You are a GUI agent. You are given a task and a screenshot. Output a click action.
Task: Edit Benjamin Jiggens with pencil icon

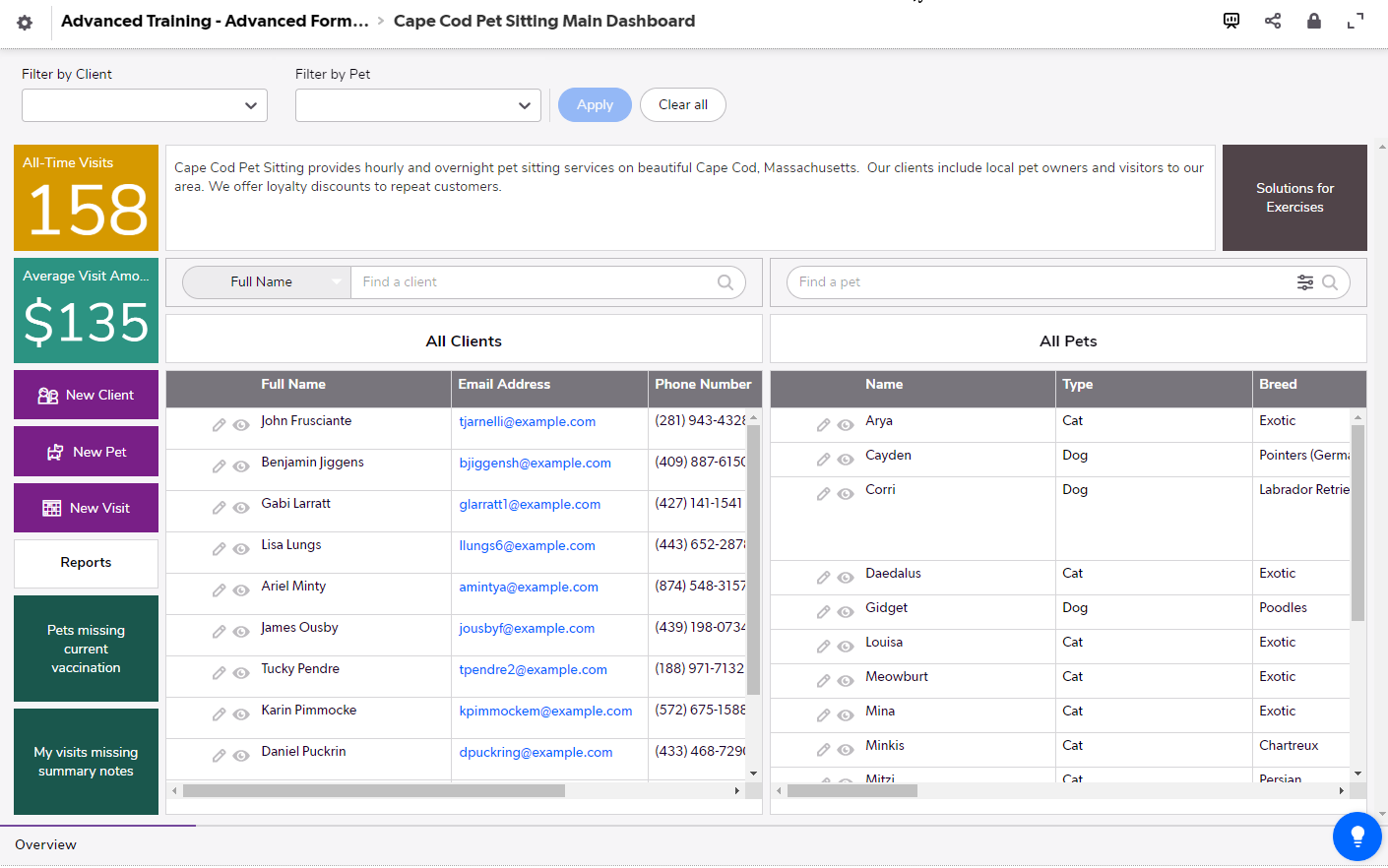(x=219, y=466)
